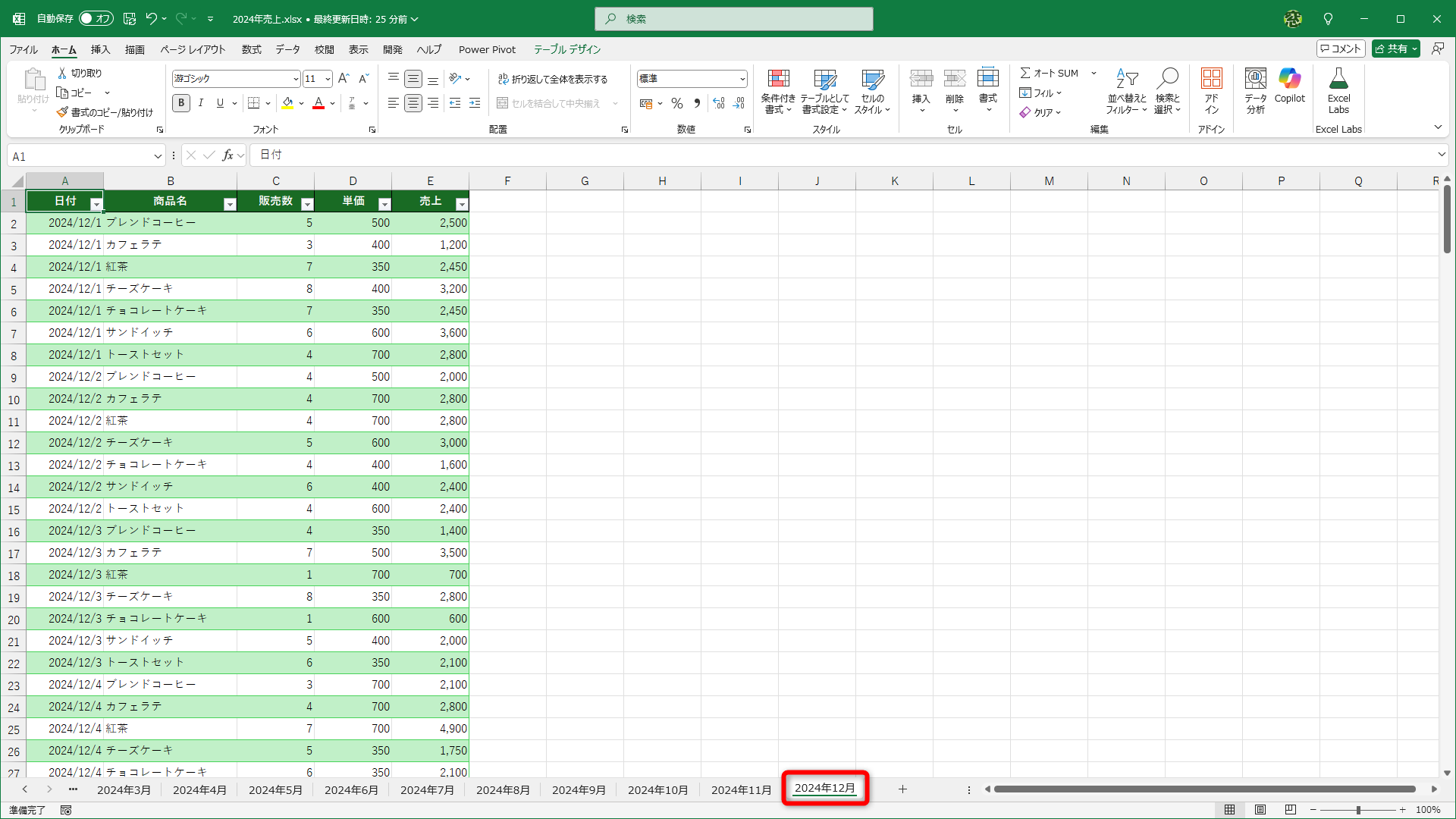This screenshot has height=819, width=1456.
Task: Click the zoom slider in status bar
Action: pyautogui.click(x=1358, y=810)
